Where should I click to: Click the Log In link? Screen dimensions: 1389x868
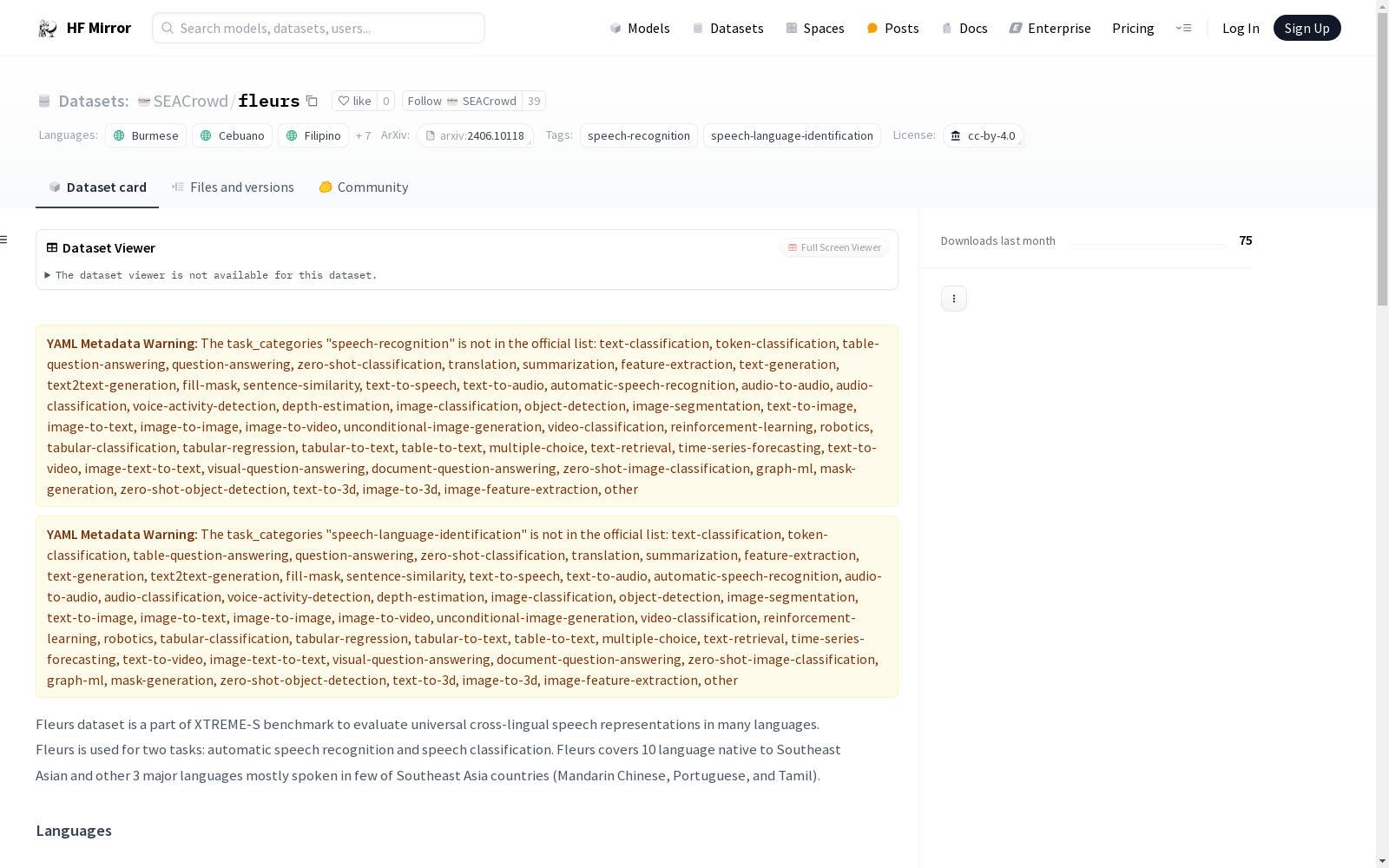click(1241, 28)
